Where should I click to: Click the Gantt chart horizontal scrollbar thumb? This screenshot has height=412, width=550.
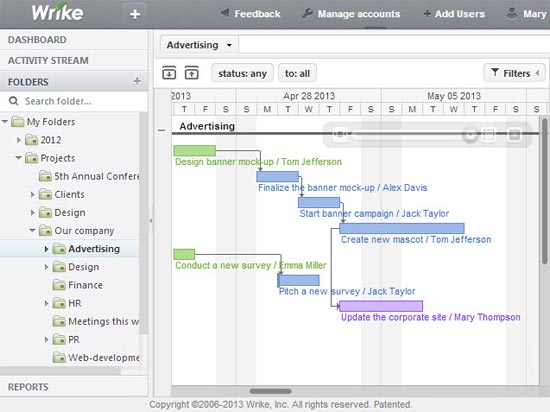270,391
